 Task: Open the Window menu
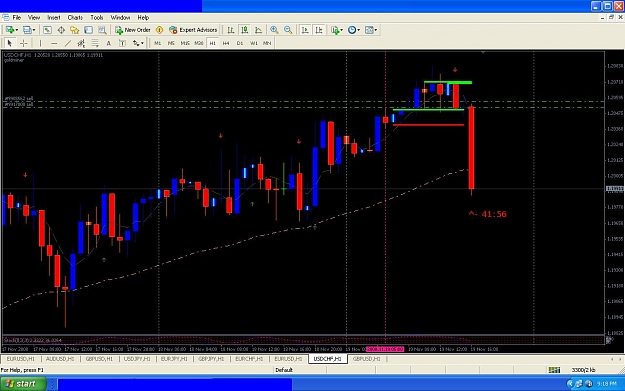pyautogui.click(x=120, y=18)
